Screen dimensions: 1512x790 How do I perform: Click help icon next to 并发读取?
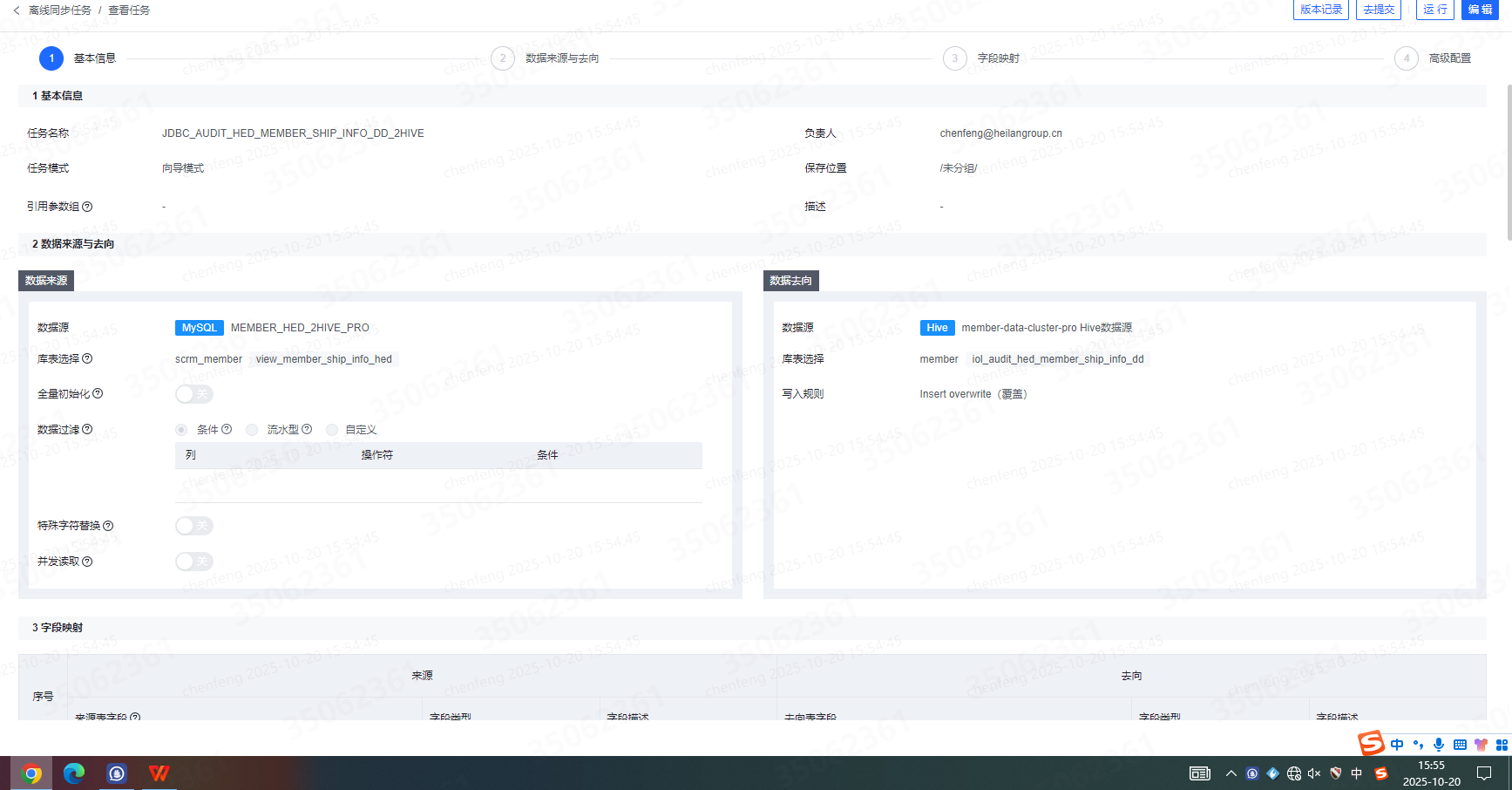(87, 562)
